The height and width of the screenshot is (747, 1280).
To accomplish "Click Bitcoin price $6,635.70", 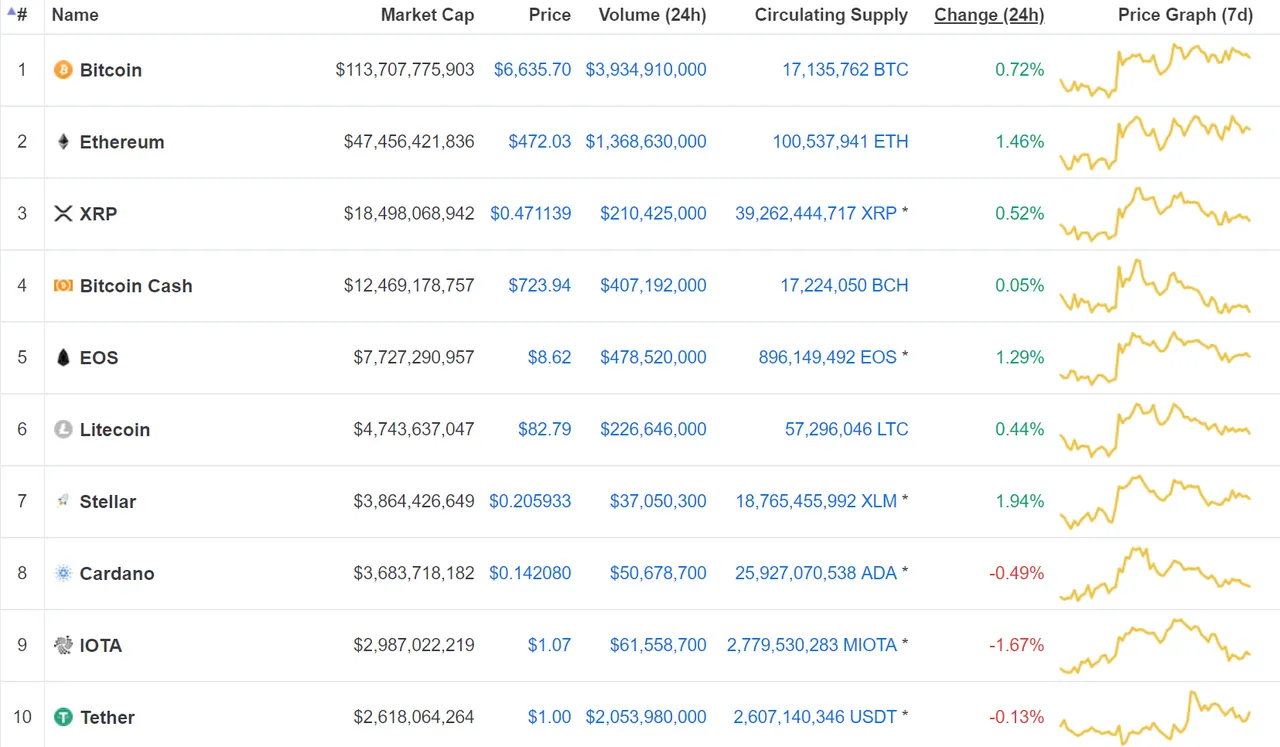I will 533,70.
